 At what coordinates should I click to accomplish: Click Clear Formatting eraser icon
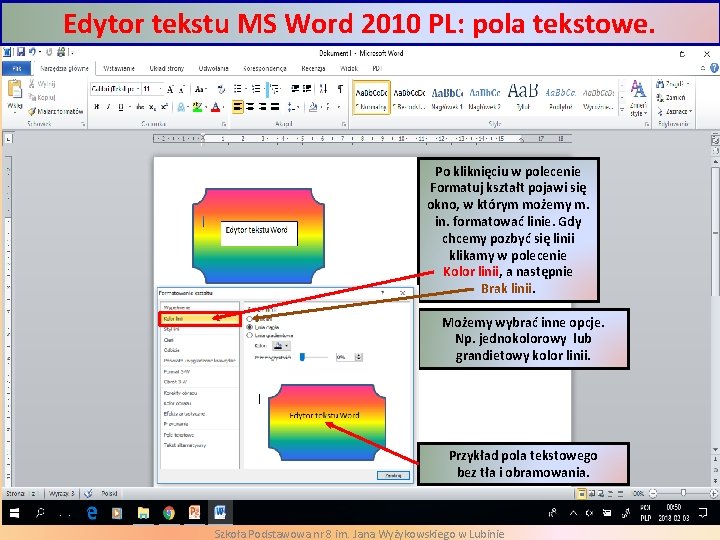[221, 89]
